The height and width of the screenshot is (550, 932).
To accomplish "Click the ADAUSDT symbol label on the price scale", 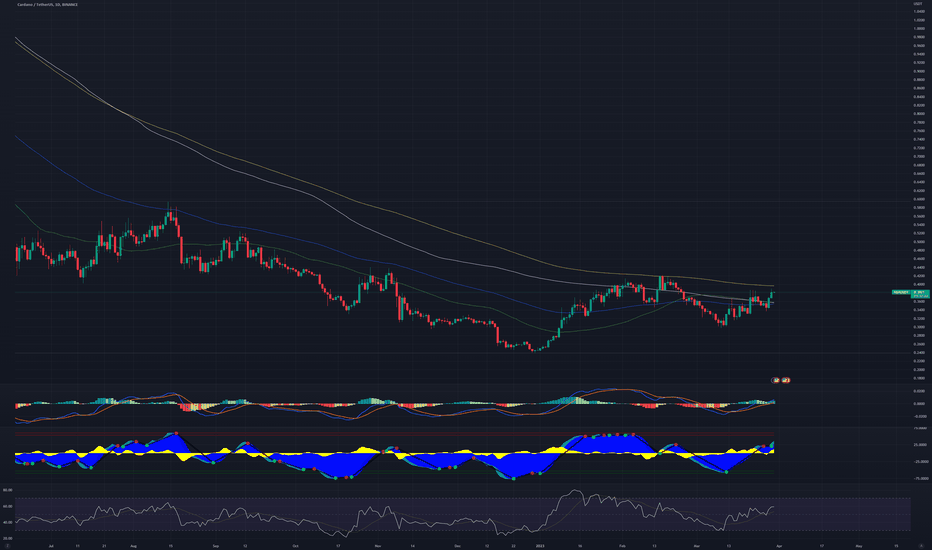I will 900,292.
